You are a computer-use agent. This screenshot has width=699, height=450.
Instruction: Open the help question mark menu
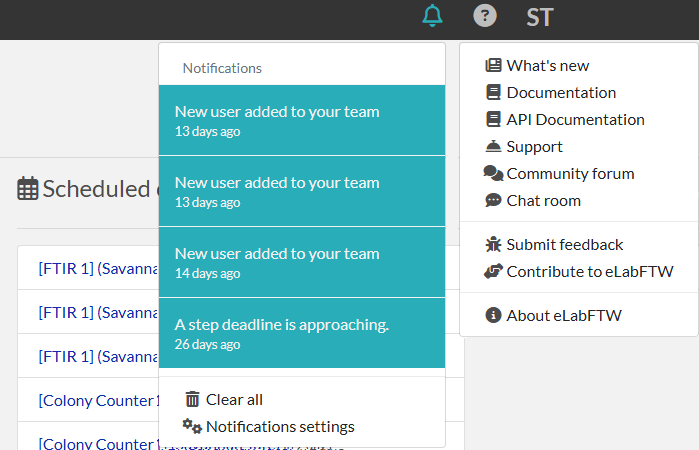pos(485,16)
